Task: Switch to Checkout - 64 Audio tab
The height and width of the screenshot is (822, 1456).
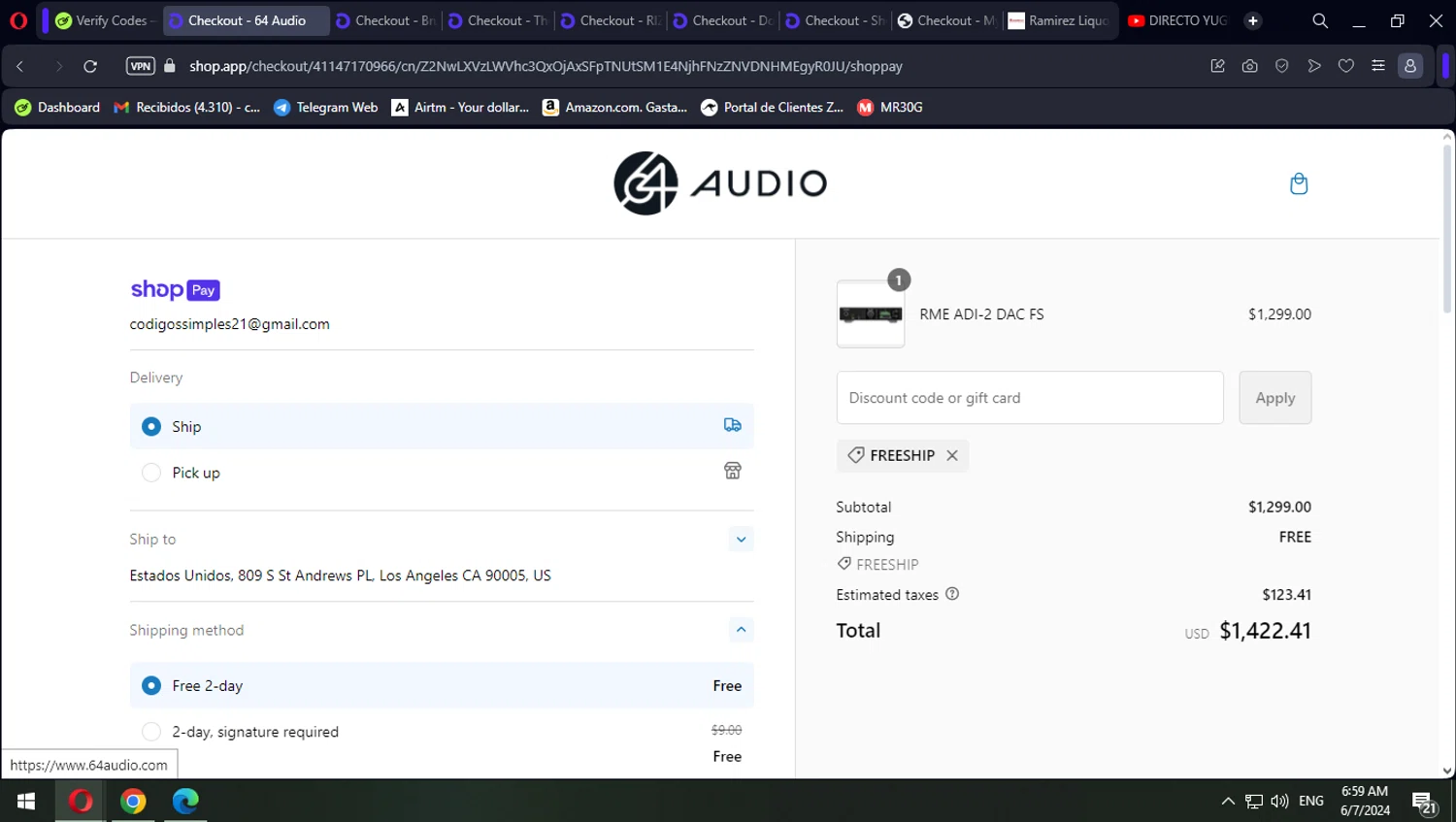Action: click(x=247, y=20)
